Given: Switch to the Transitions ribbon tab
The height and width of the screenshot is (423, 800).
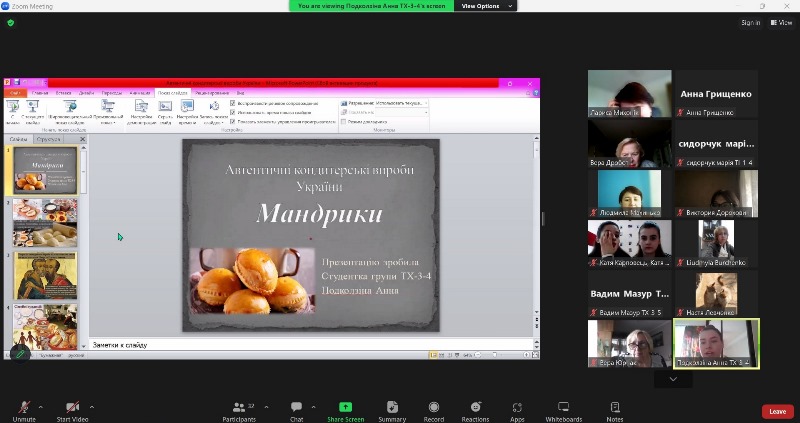Looking at the screenshot, I should (112, 93).
